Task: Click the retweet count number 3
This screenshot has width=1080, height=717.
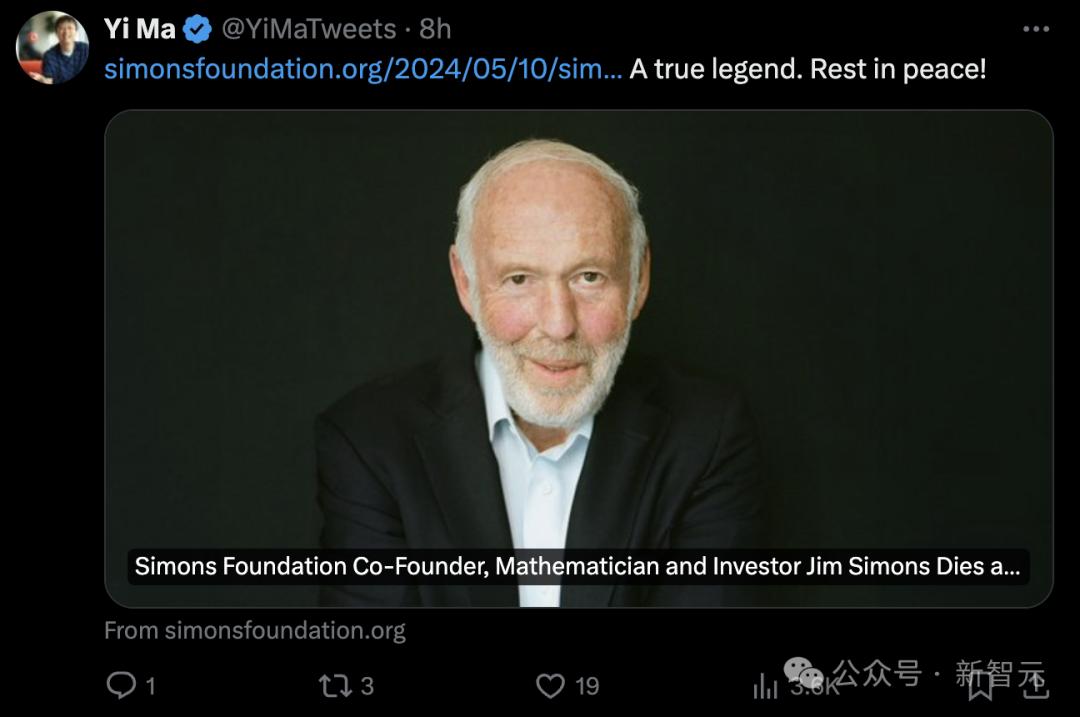Action: click(367, 685)
